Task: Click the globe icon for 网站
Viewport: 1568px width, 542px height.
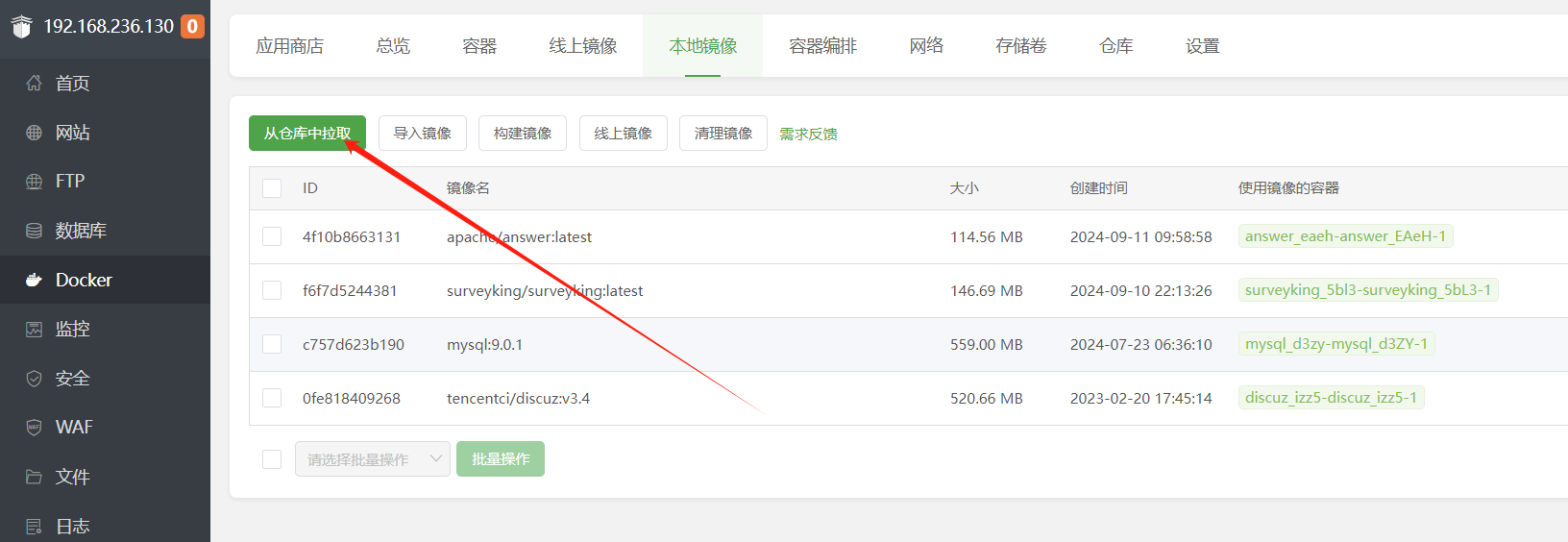Action: [34, 133]
